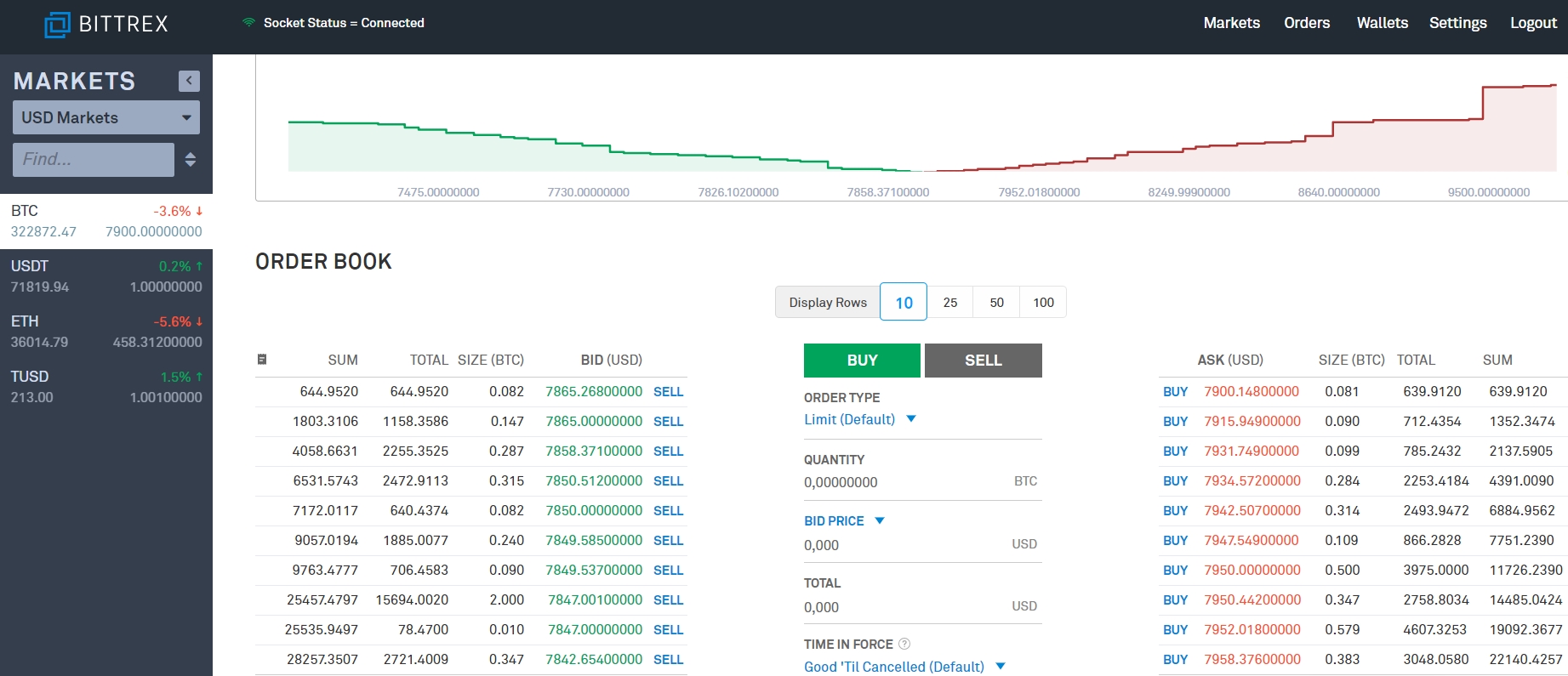Viewport: 1568px width, 676px height.
Task: Click the socket status wifi icon
Action: click(x=248, y=23)
